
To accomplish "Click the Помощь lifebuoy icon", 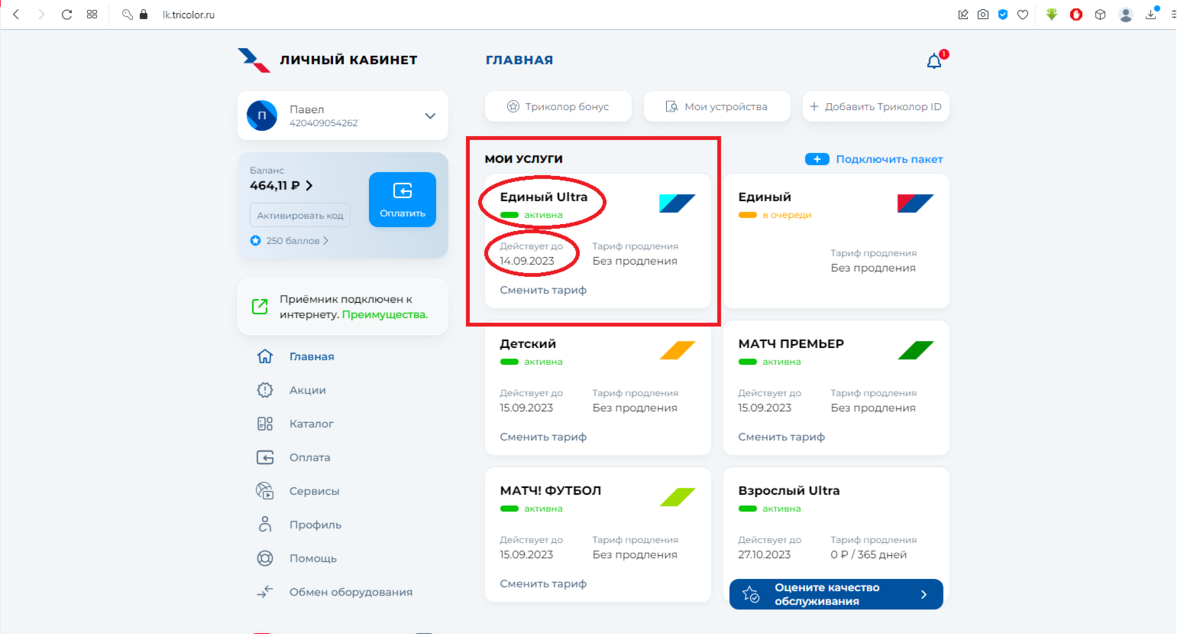I will (x=265, y=558).
